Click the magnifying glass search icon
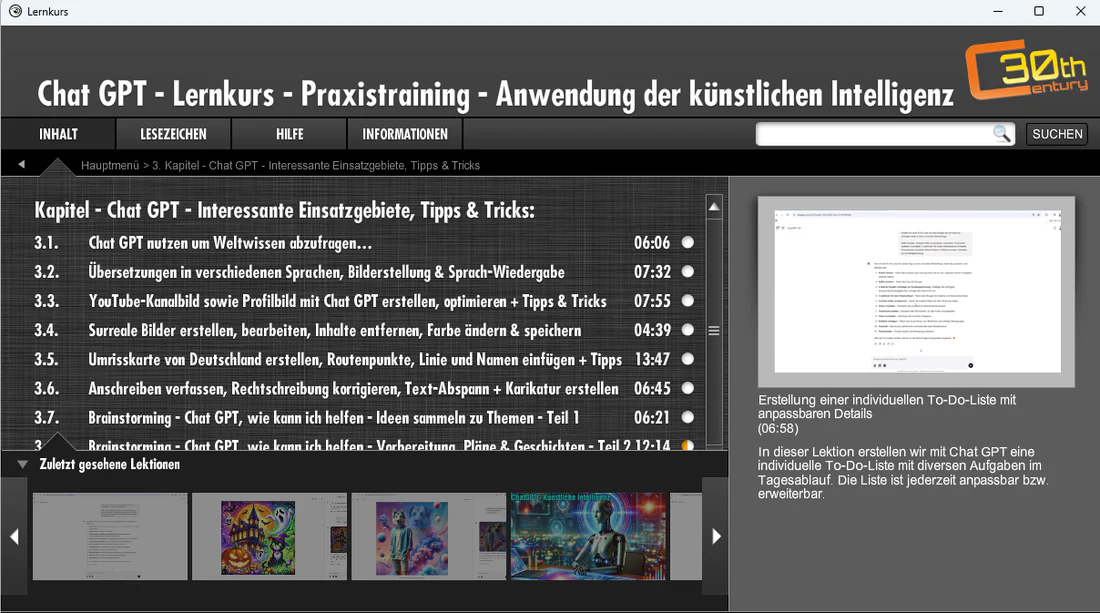Viewport: 1100px width, 613px height. (1001, 134)
